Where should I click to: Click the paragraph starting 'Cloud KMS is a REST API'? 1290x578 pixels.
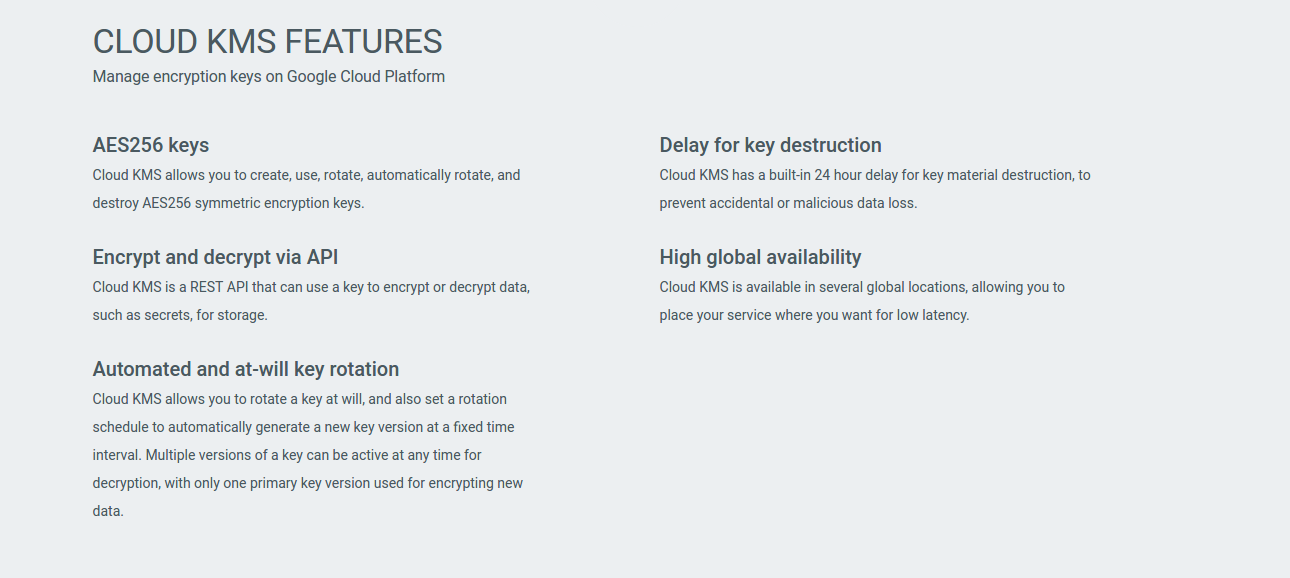(311, 301)
